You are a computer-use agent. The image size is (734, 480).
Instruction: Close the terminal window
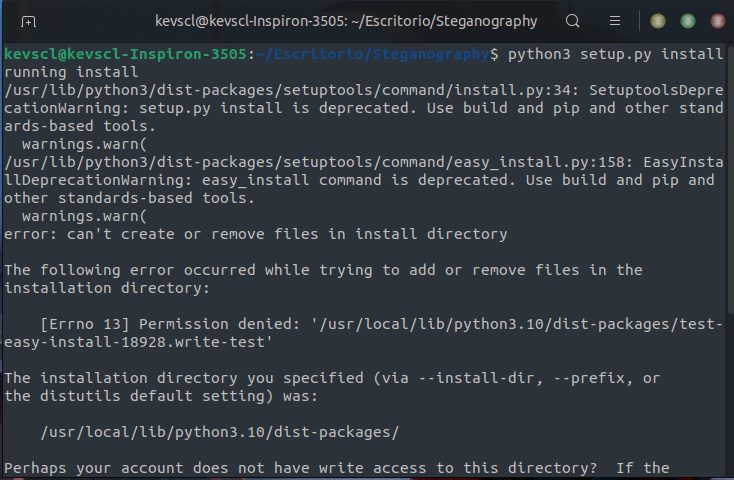[718, 21]
